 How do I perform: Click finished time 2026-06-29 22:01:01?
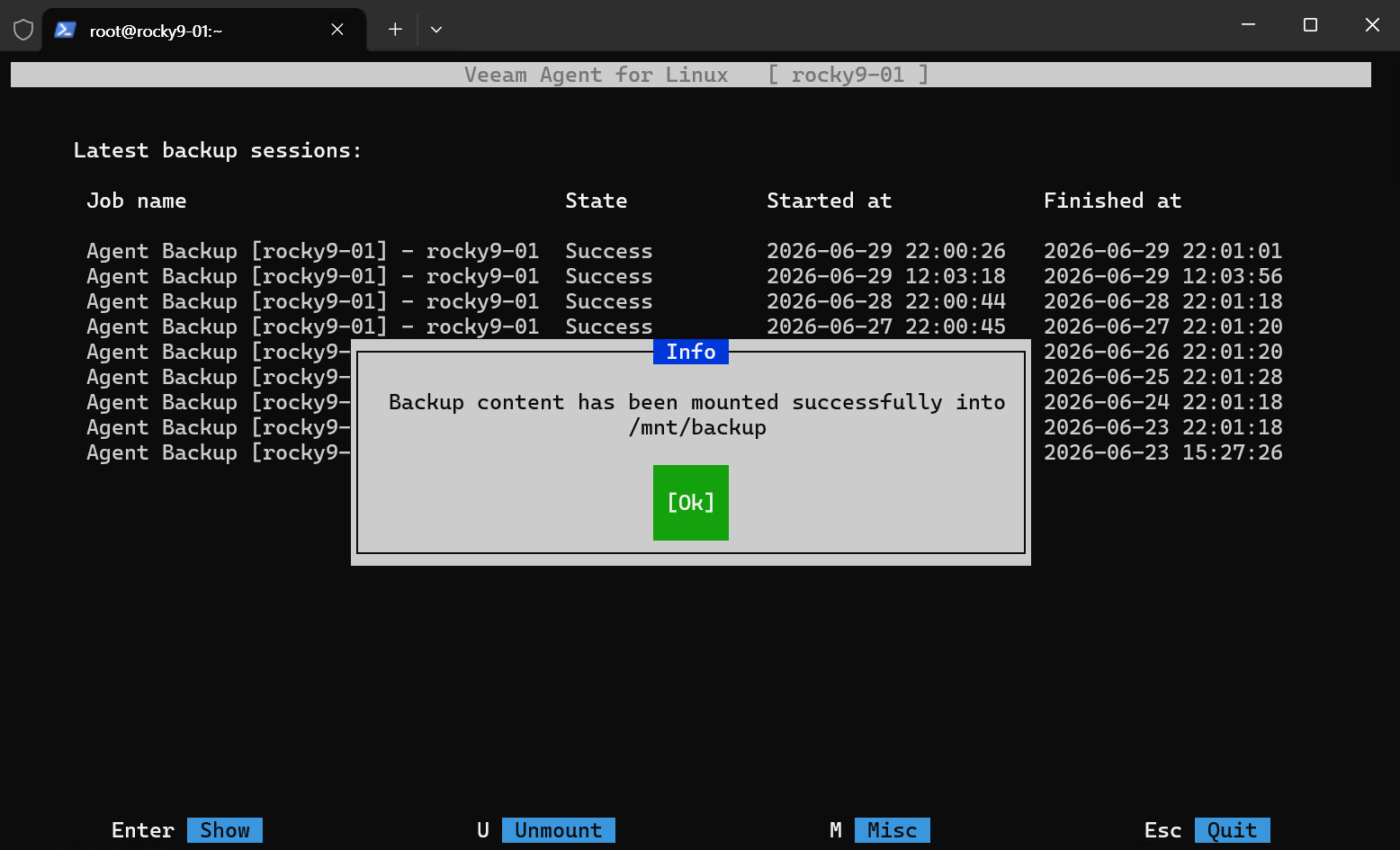[1163, 251]
